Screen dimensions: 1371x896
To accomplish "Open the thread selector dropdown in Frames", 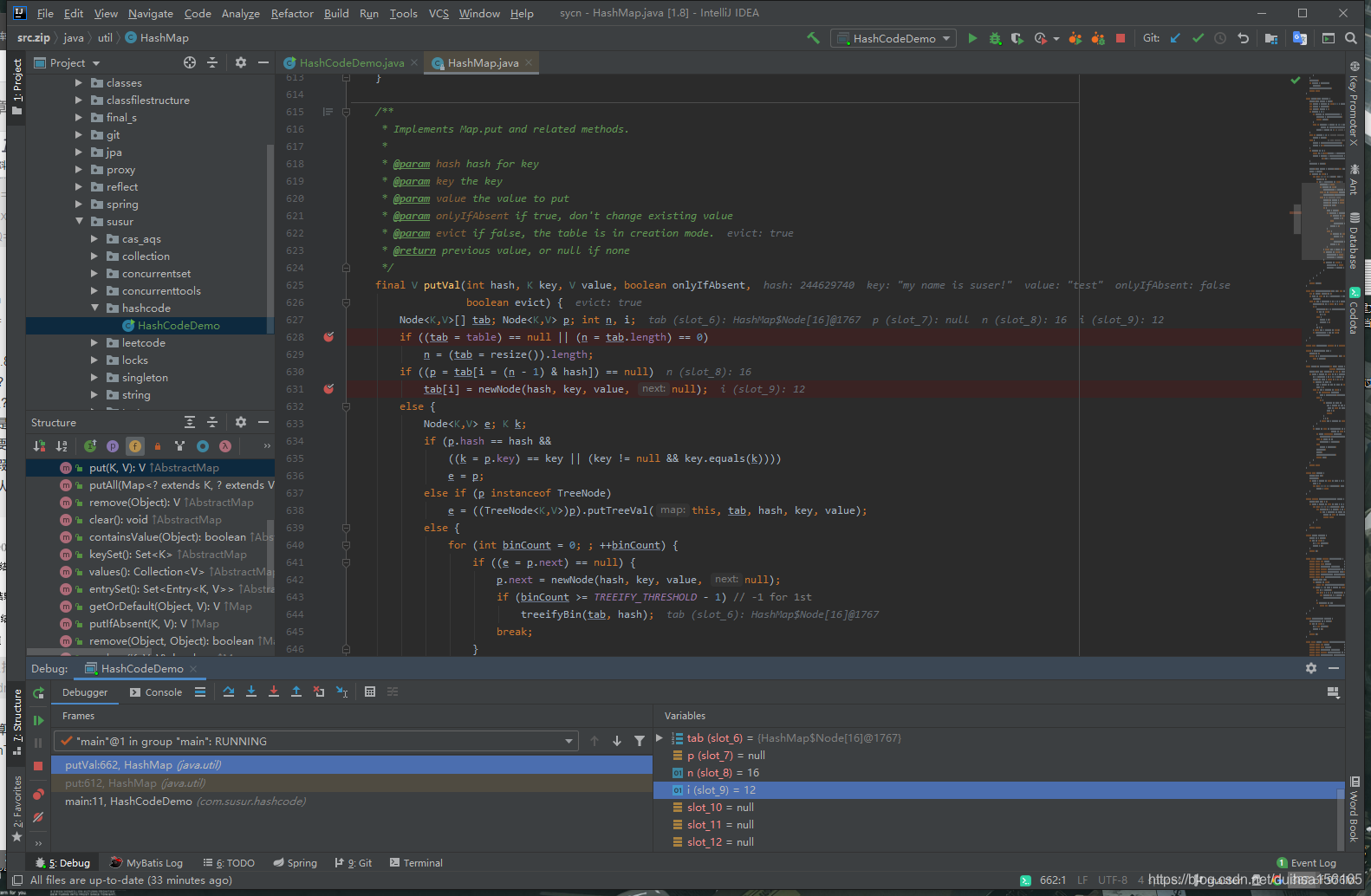I will pos(569,741).
